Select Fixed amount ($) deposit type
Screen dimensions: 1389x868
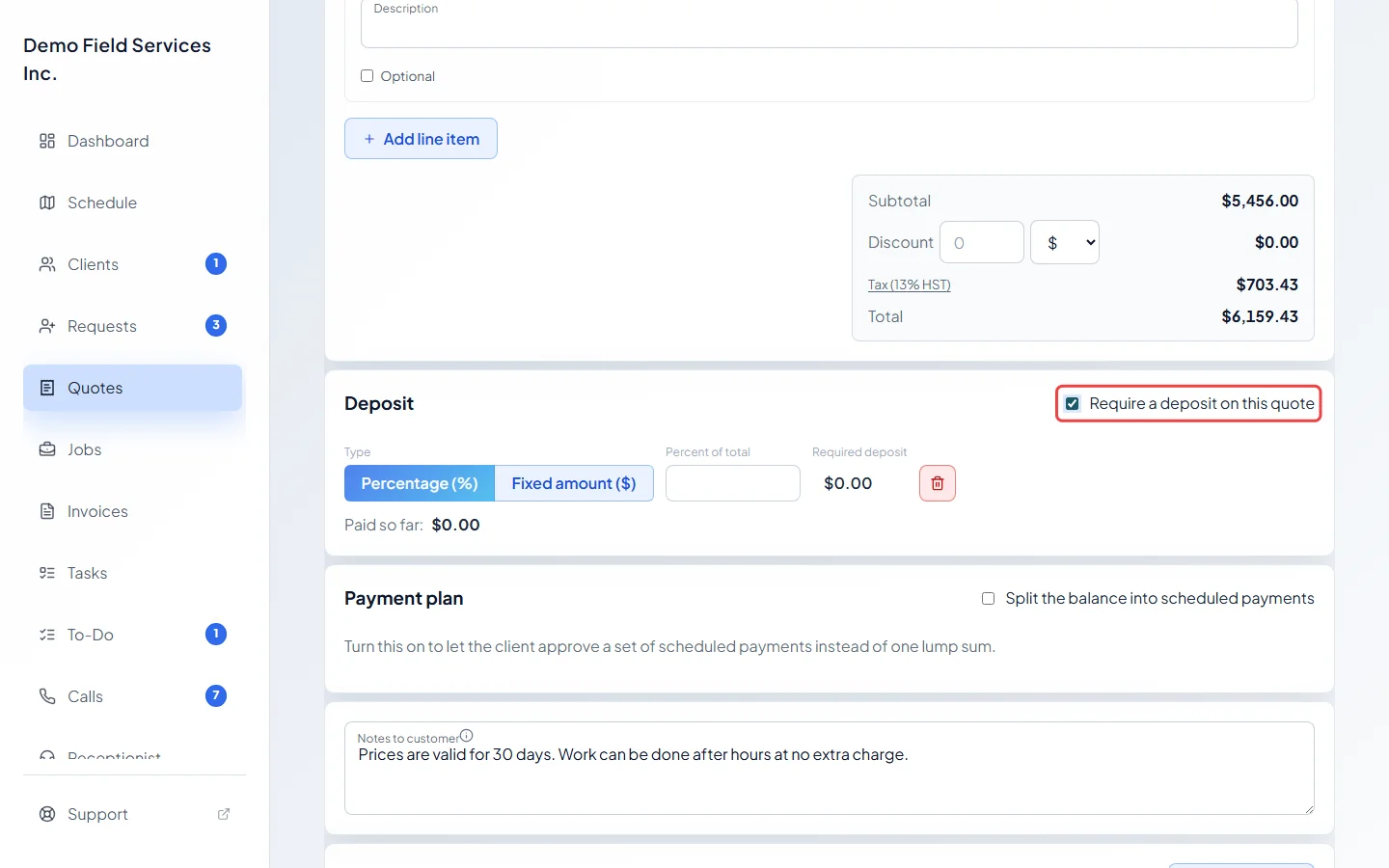574,483
